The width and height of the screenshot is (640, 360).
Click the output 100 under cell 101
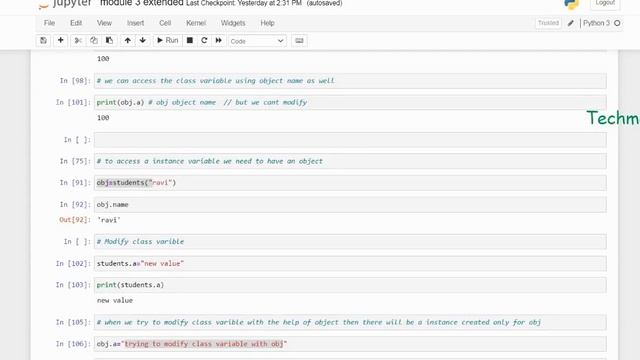coord(103,118)
